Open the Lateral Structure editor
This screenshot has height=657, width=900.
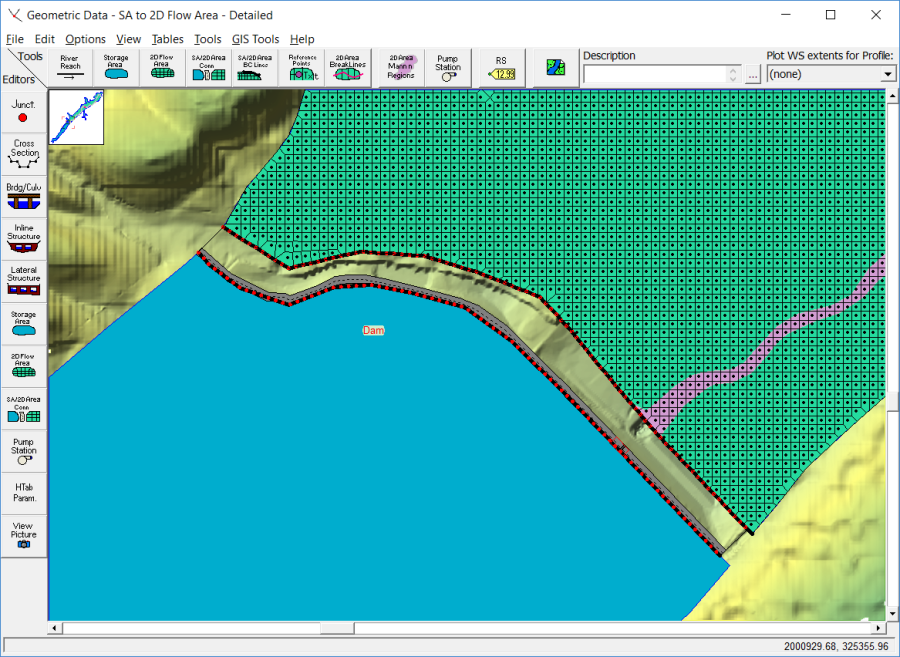pyautogui.click(x=24, y=278)
